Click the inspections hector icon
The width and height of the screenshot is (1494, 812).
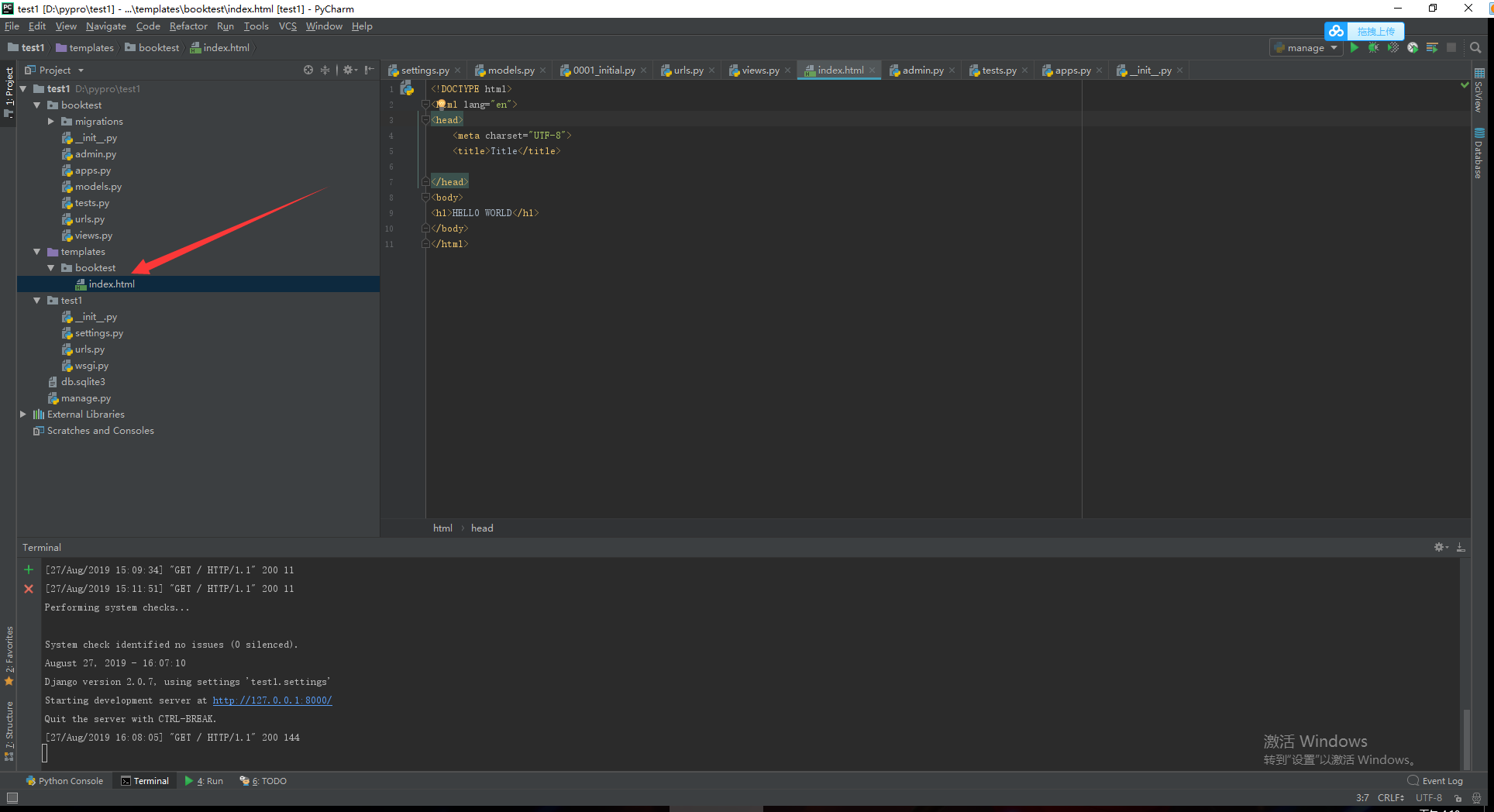(1476, 798)
